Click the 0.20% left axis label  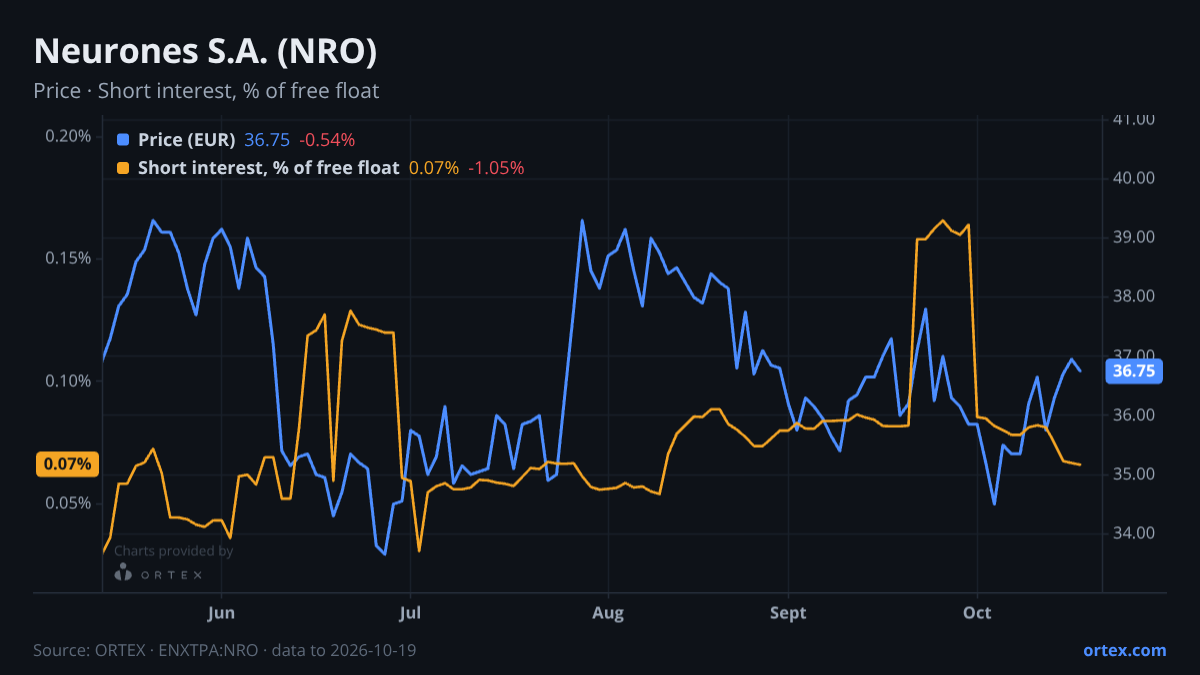coord(68,136)
